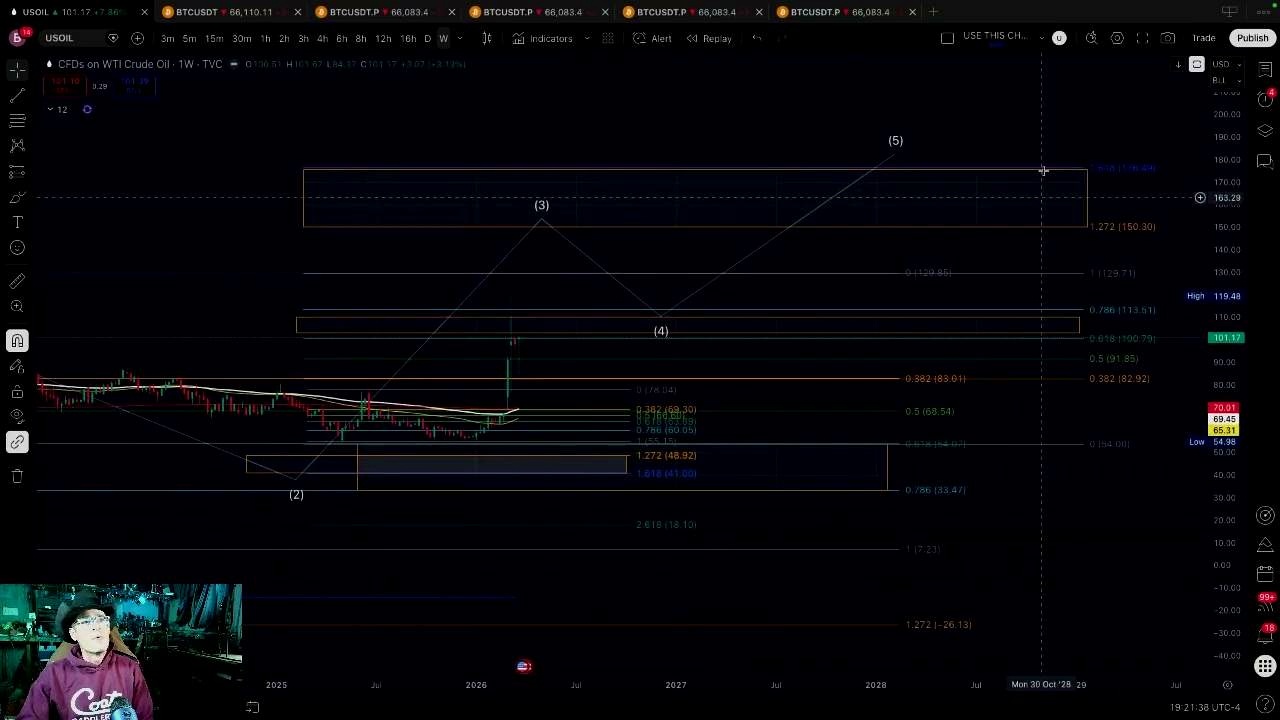Open a new tab with plus button
The height and width of the screenshot is (720, 1280).
tap(933, 12)
